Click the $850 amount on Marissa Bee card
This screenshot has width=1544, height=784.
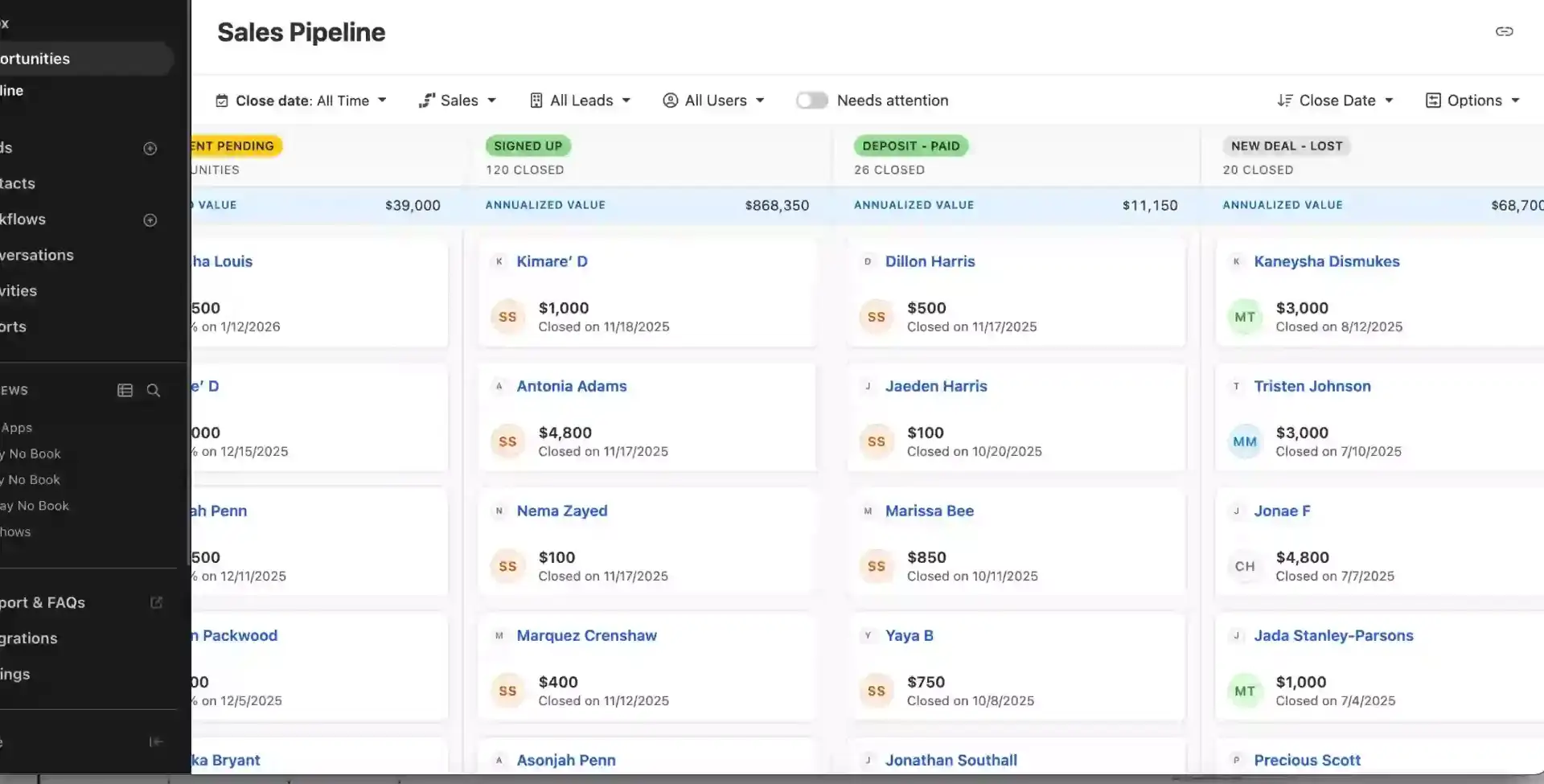point(926,557)
